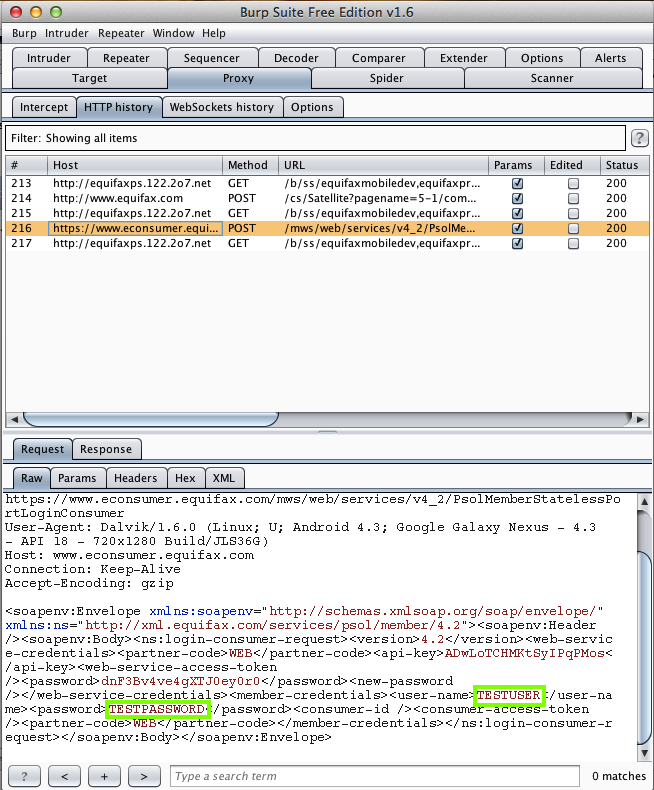Toggle Params checkbox in row 214
This screenshot has height=790, width=654.
click(x=517, y=199)
